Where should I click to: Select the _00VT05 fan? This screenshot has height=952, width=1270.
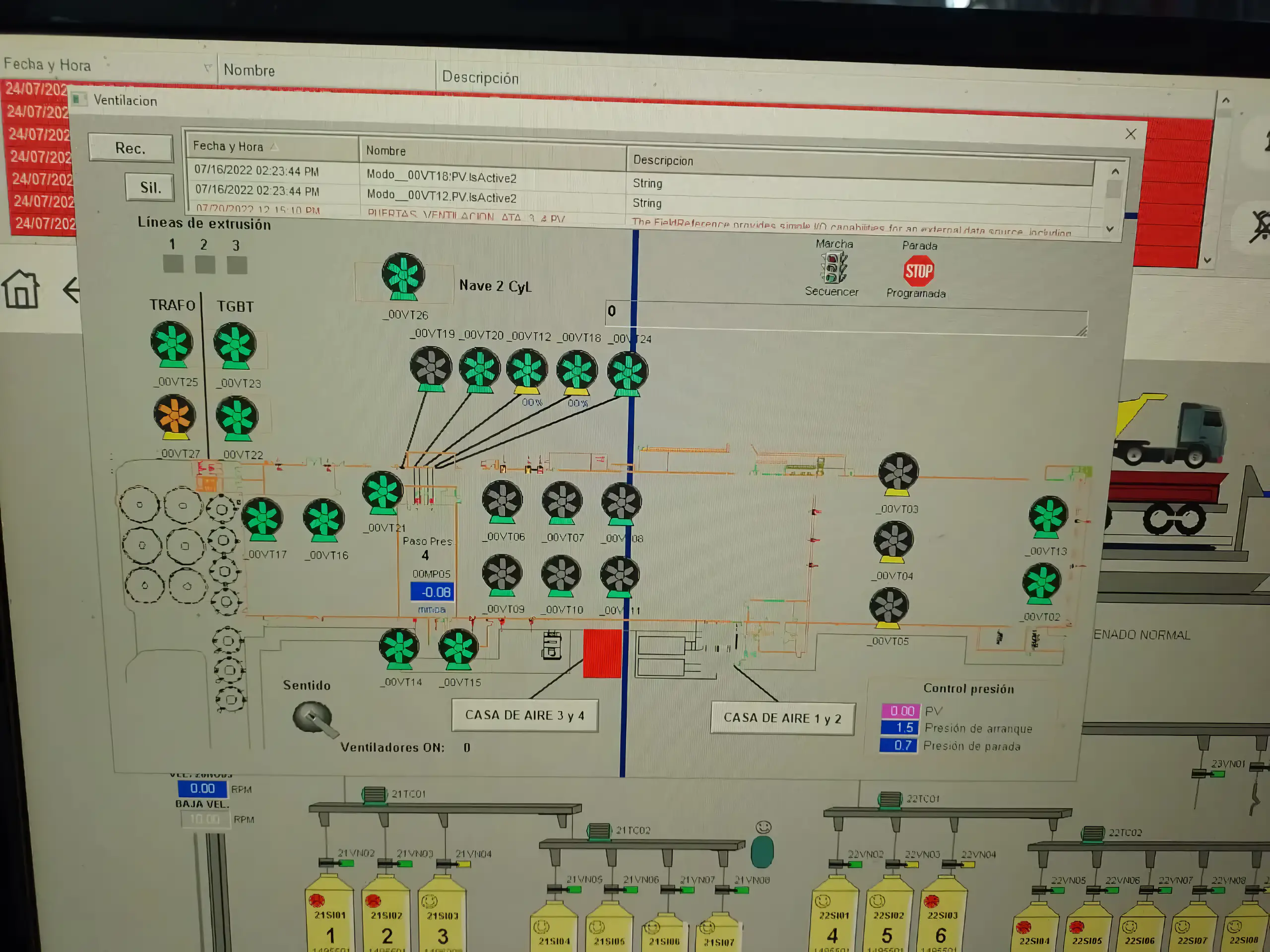[x=889, y=608]
